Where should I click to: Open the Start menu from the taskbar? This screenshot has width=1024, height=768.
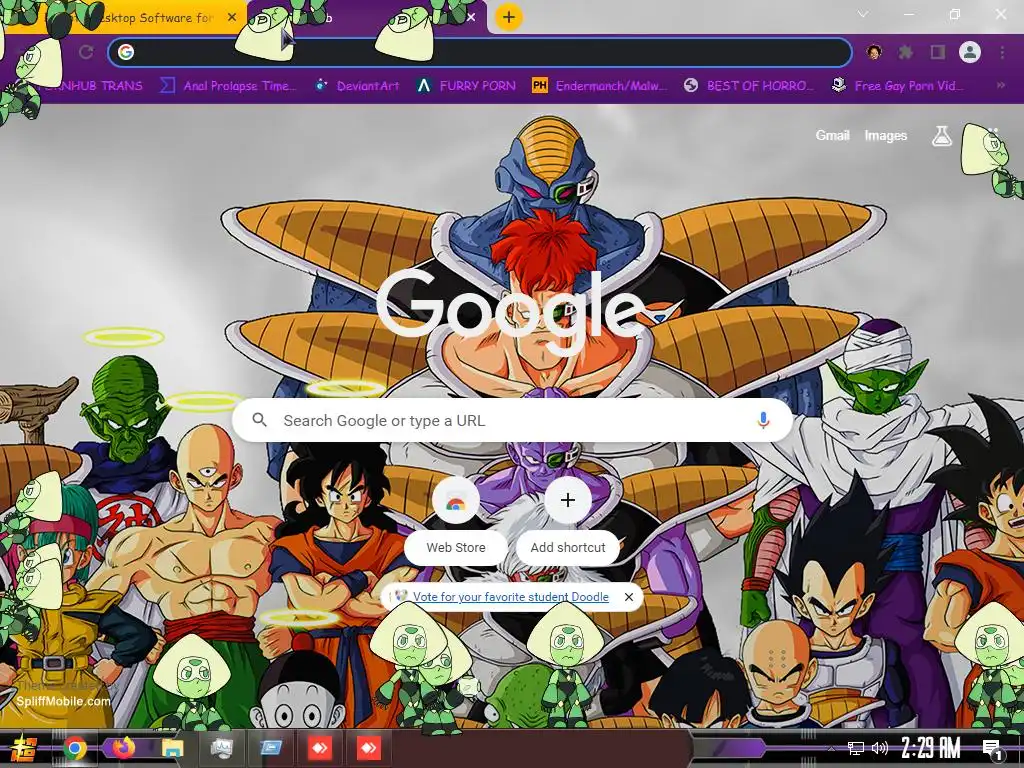(22, 748)
